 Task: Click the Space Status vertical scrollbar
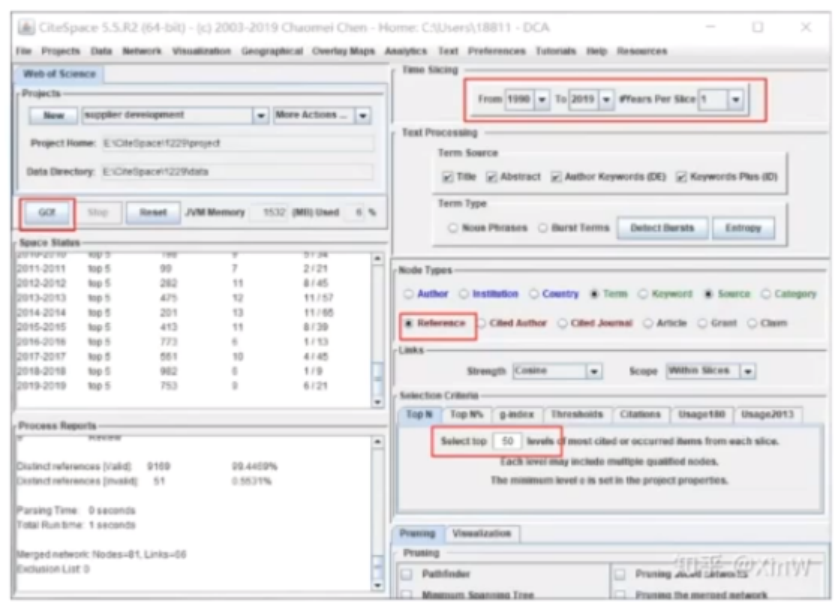click(377, 330)
